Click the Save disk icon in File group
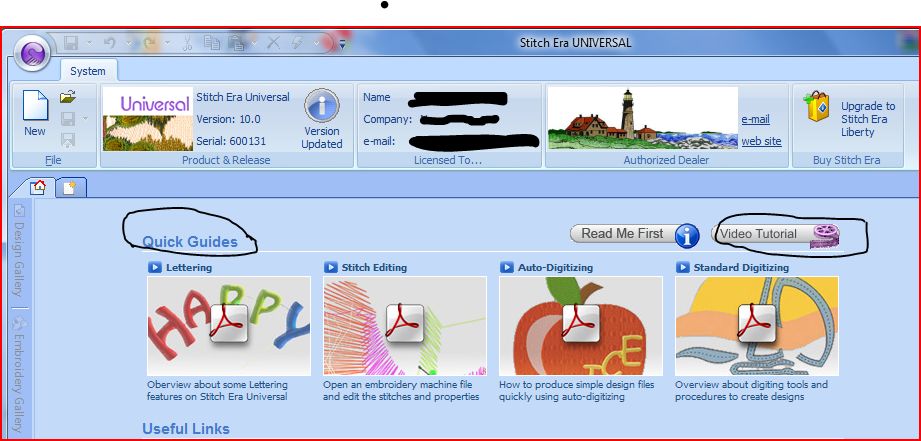This screenshot has height=441, width=921. [x=68, y=119]
